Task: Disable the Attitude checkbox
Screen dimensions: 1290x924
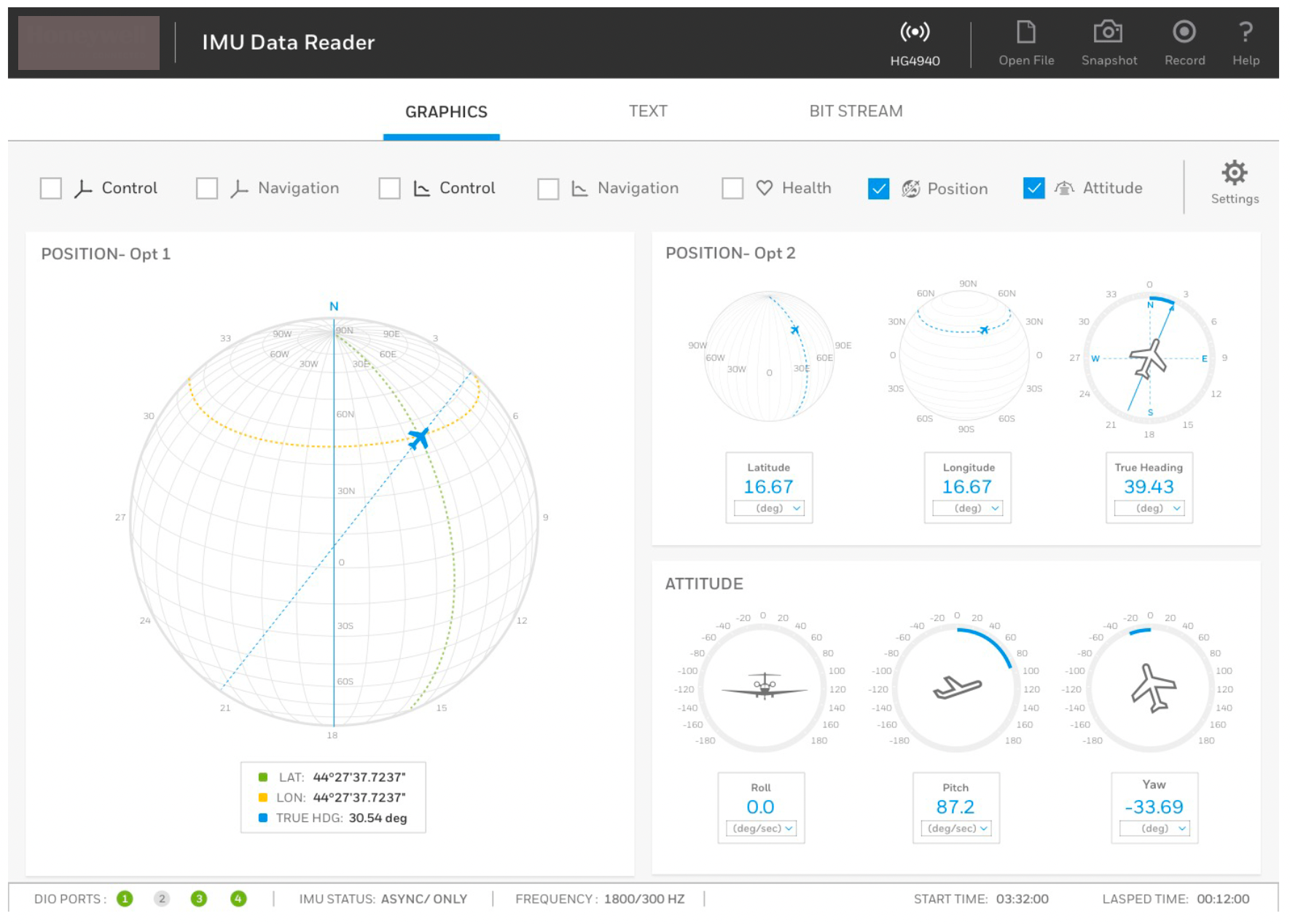Action: [x=1033, y=188]
